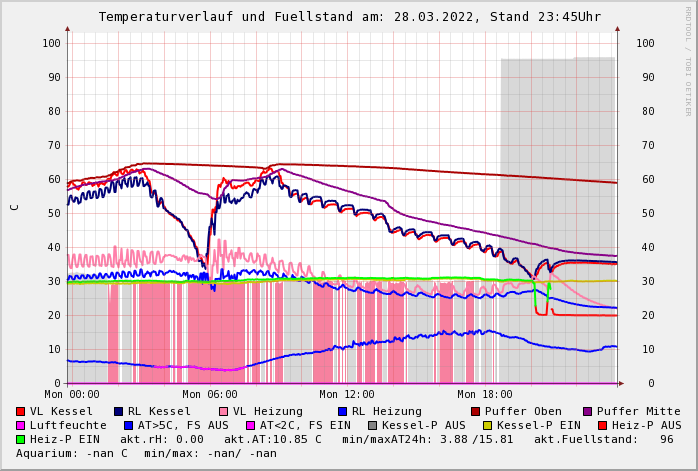Click the yellow Kessel-P EIN swatch
The height and width of the screenshot is (471, 698).
tap(487, 426)
